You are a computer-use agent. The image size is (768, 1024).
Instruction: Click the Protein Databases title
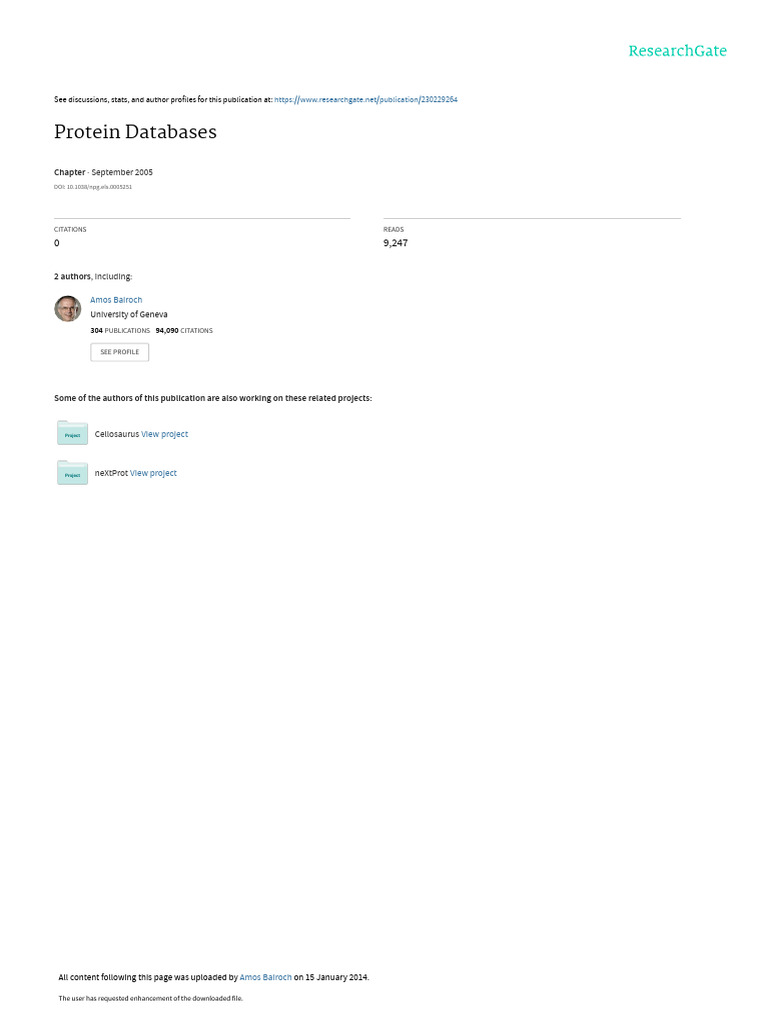pyautogui.click(x=135, y=132)
